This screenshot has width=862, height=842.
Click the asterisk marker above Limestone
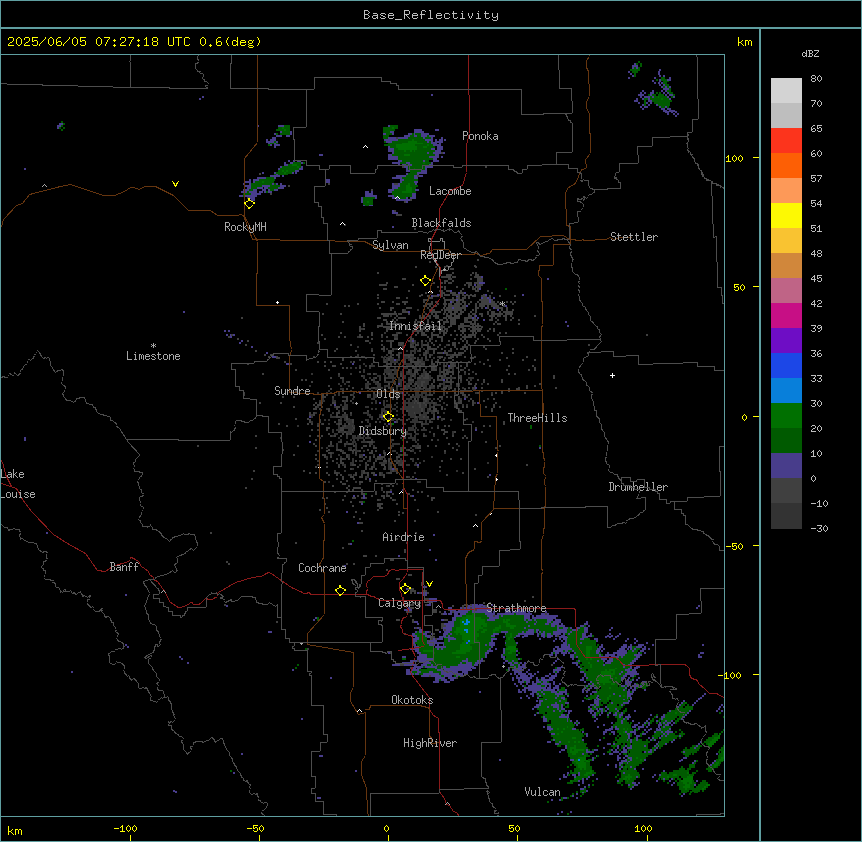(x=153, y=346)
